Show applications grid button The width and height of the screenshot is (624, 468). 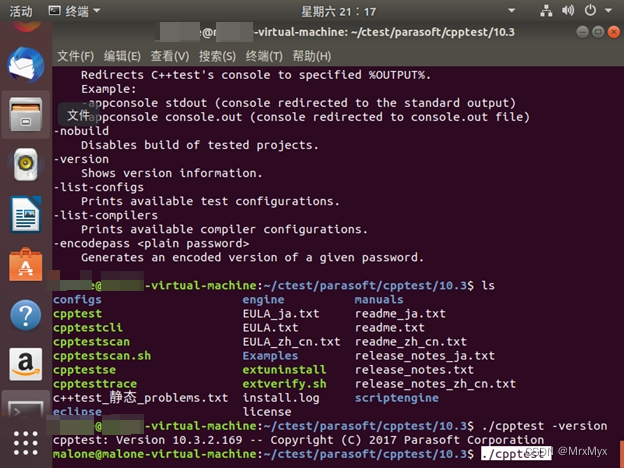coord(26,443)
